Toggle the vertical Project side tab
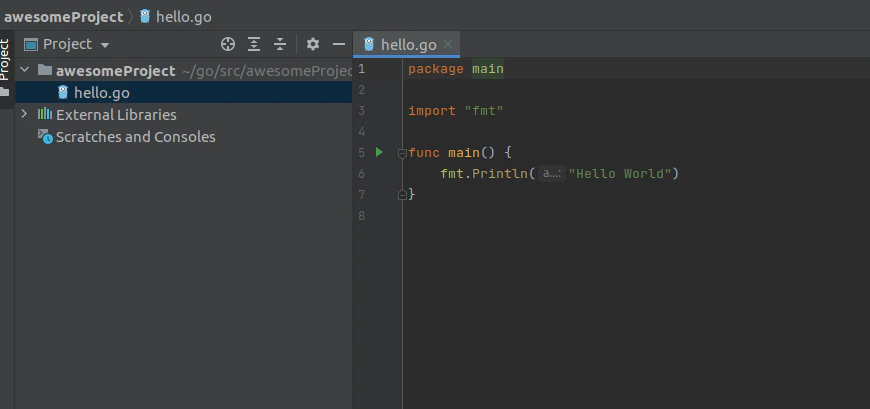 coord(5,59)
